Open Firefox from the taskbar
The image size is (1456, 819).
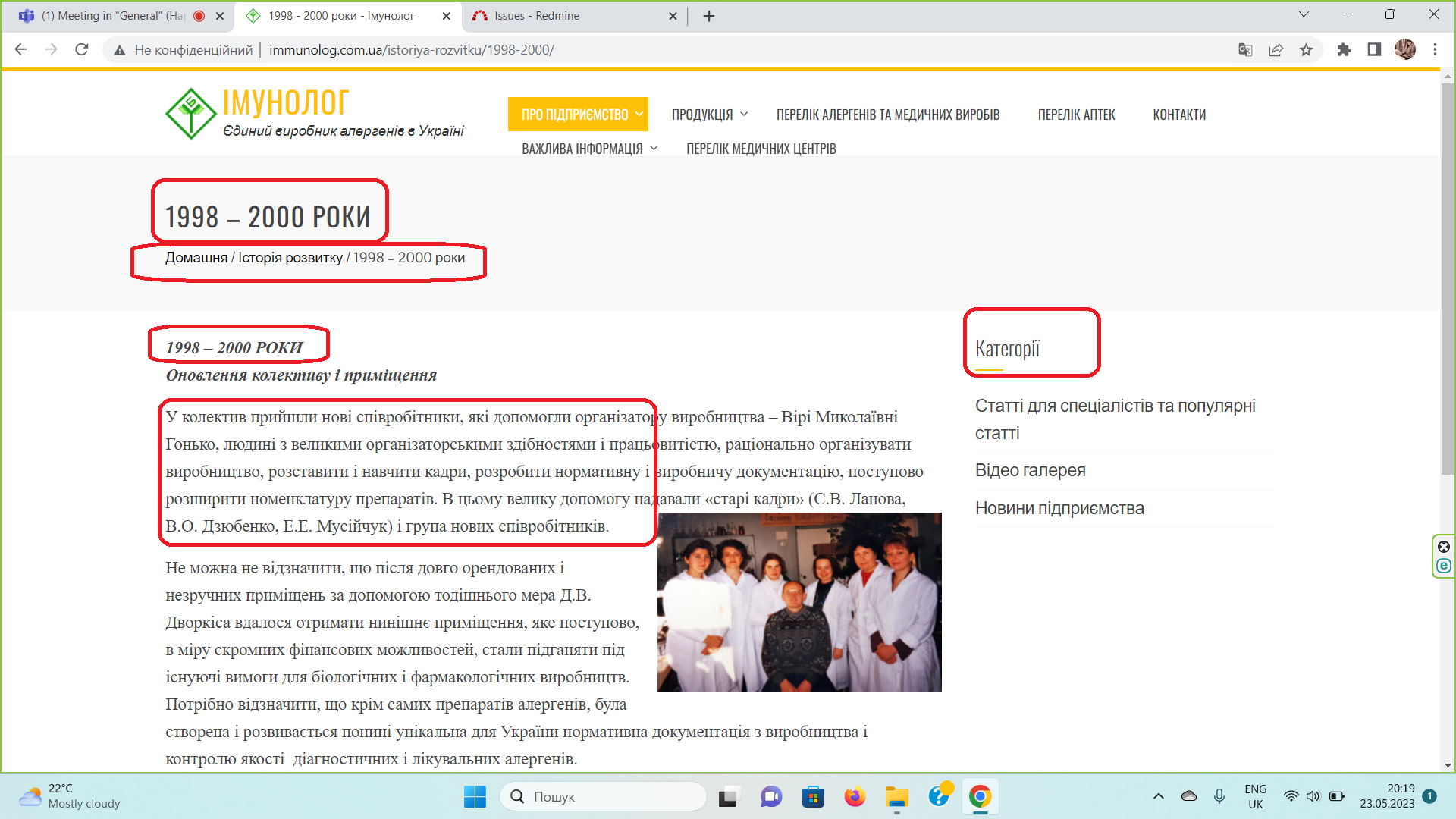[855, 797]
